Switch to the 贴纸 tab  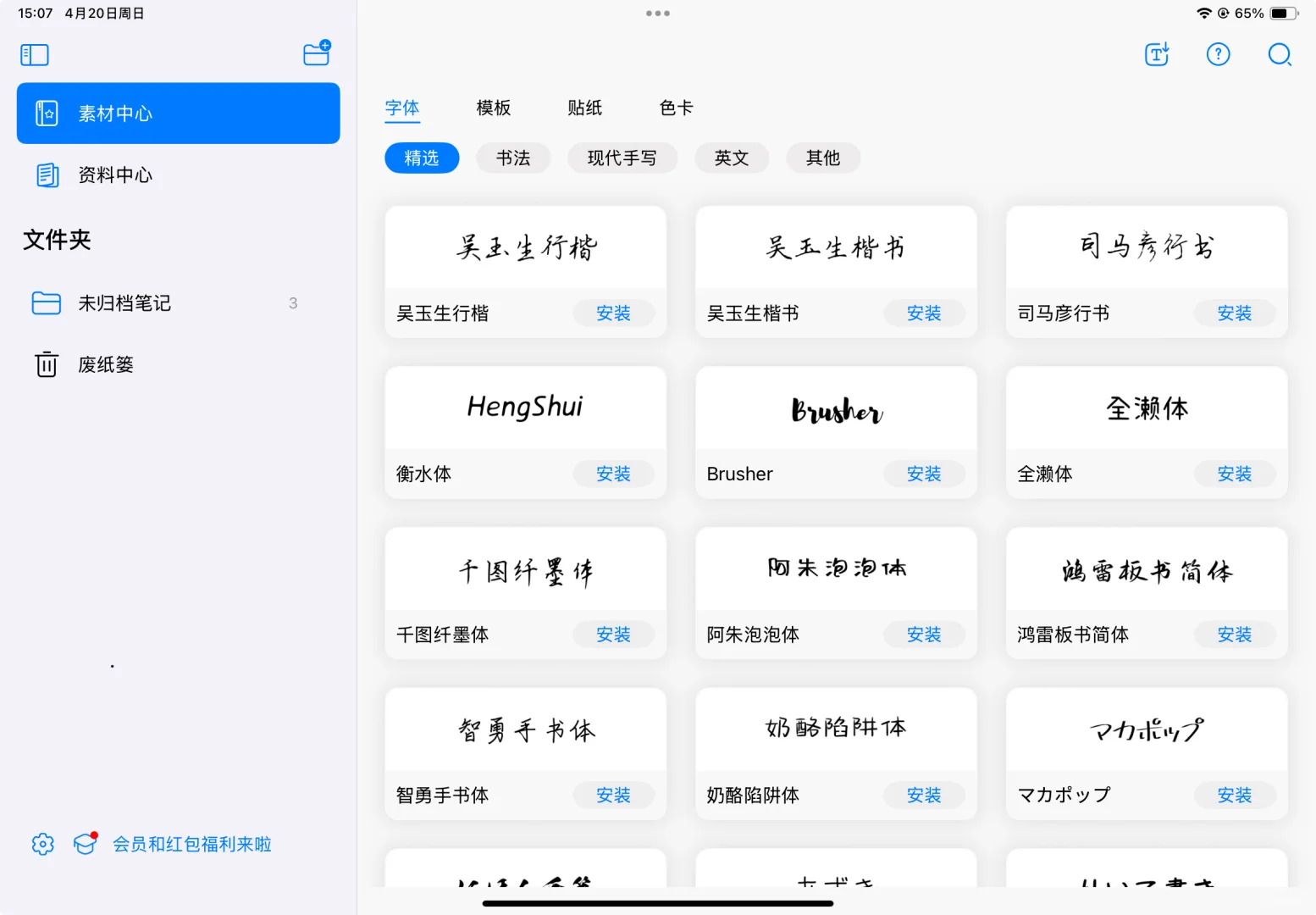(585, 108)
